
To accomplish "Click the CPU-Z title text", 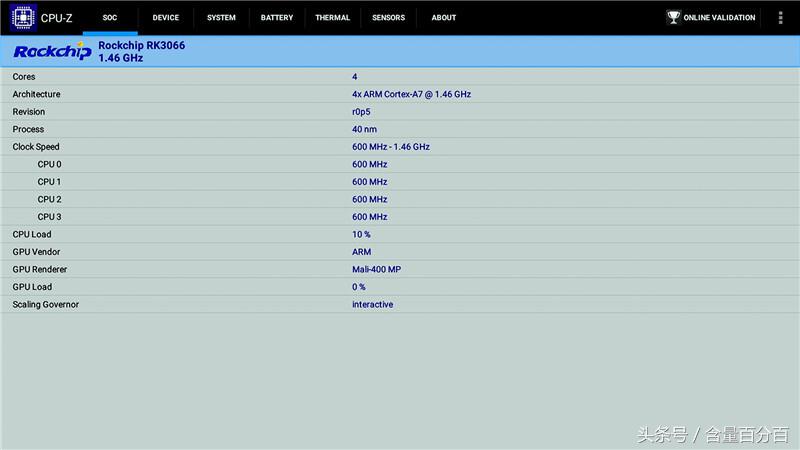I will pyautogui.click(x=57, y=18).
